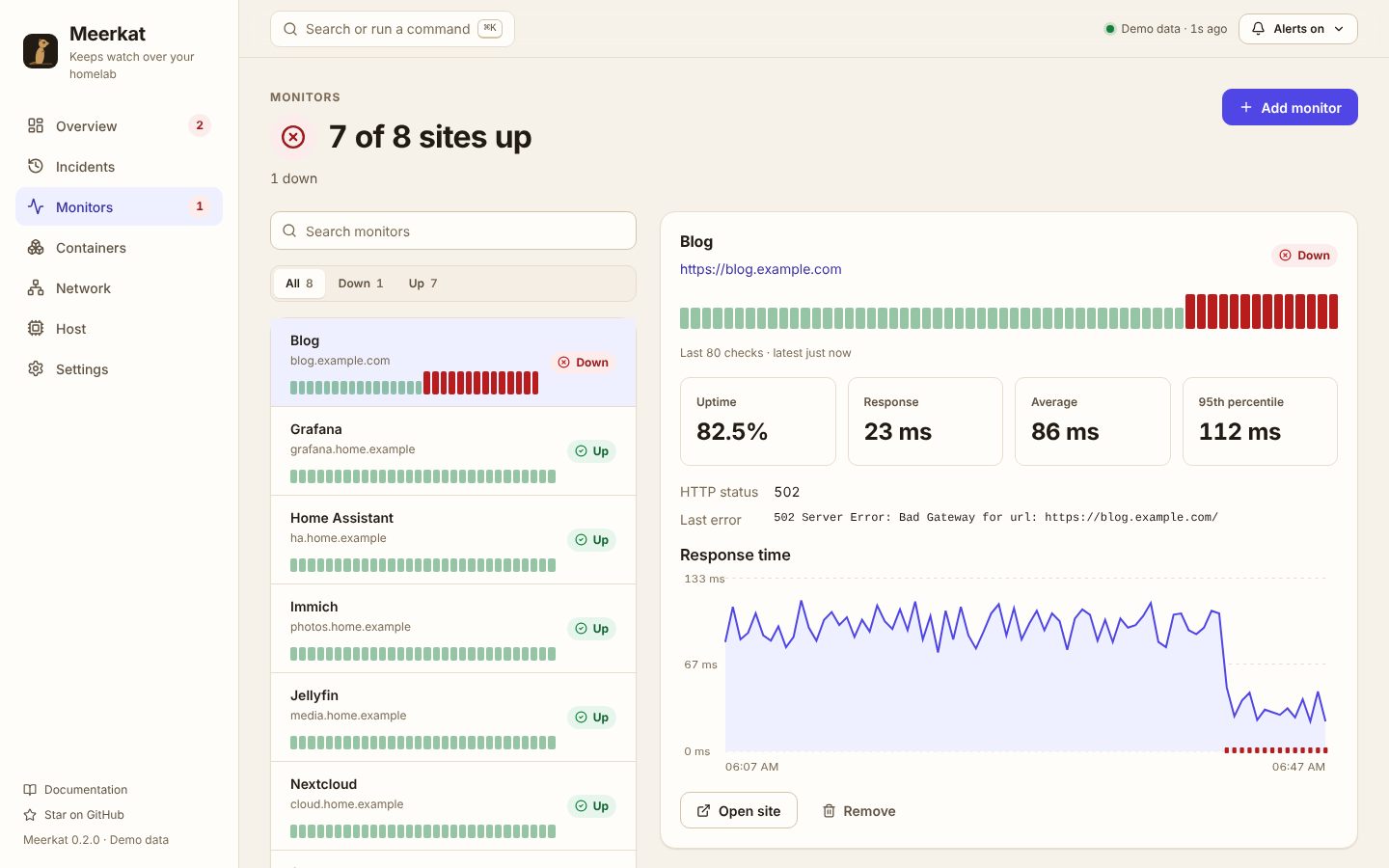The height and width of the screenshot is (868, 1389).
Task: Click the Demo data status indicator
Action: (x=1165, y=29)
